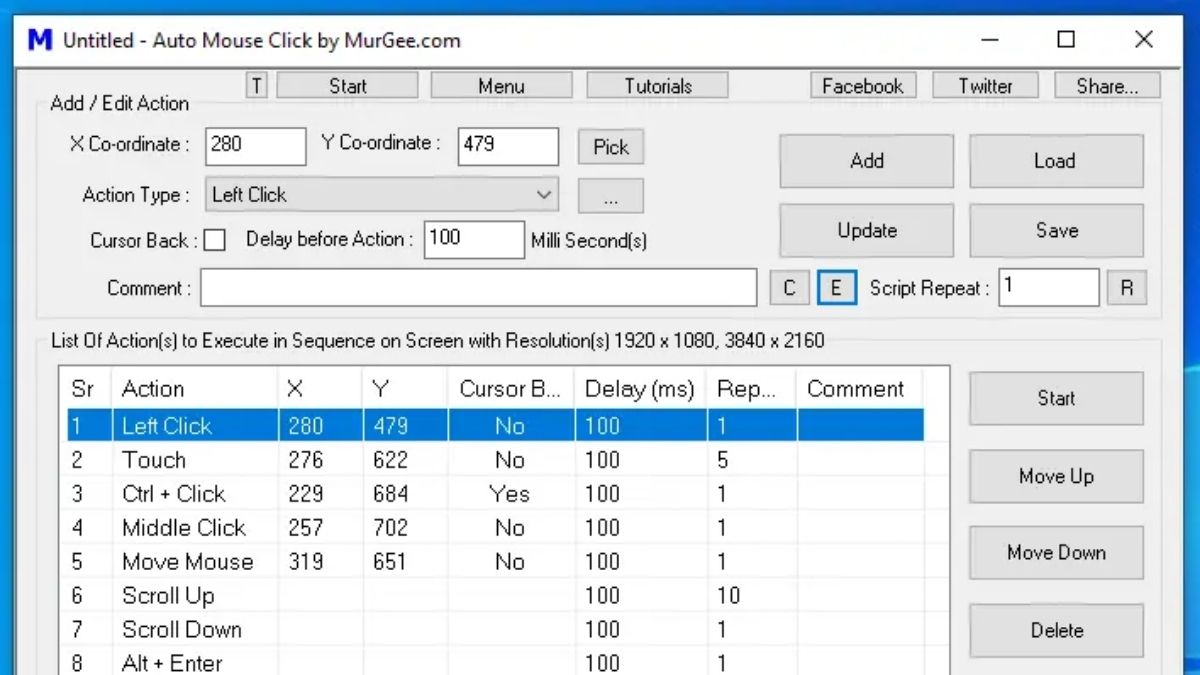The height and width of the screenshot is (675, 1200).
Task: Click the Start button beside the action list
Action: tap(1056, 398)
